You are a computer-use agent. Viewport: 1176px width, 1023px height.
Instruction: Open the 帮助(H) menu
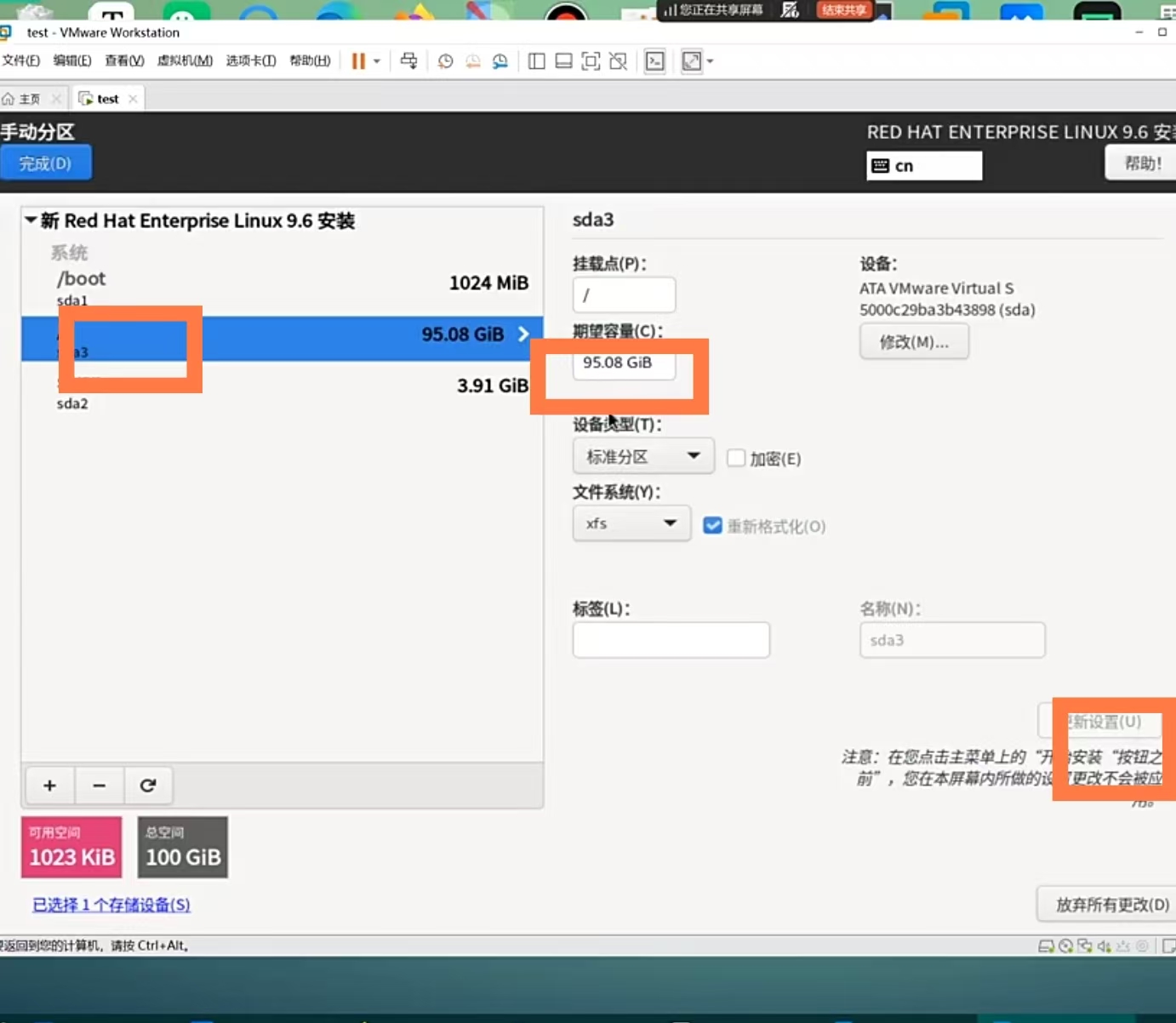[310, 60]
